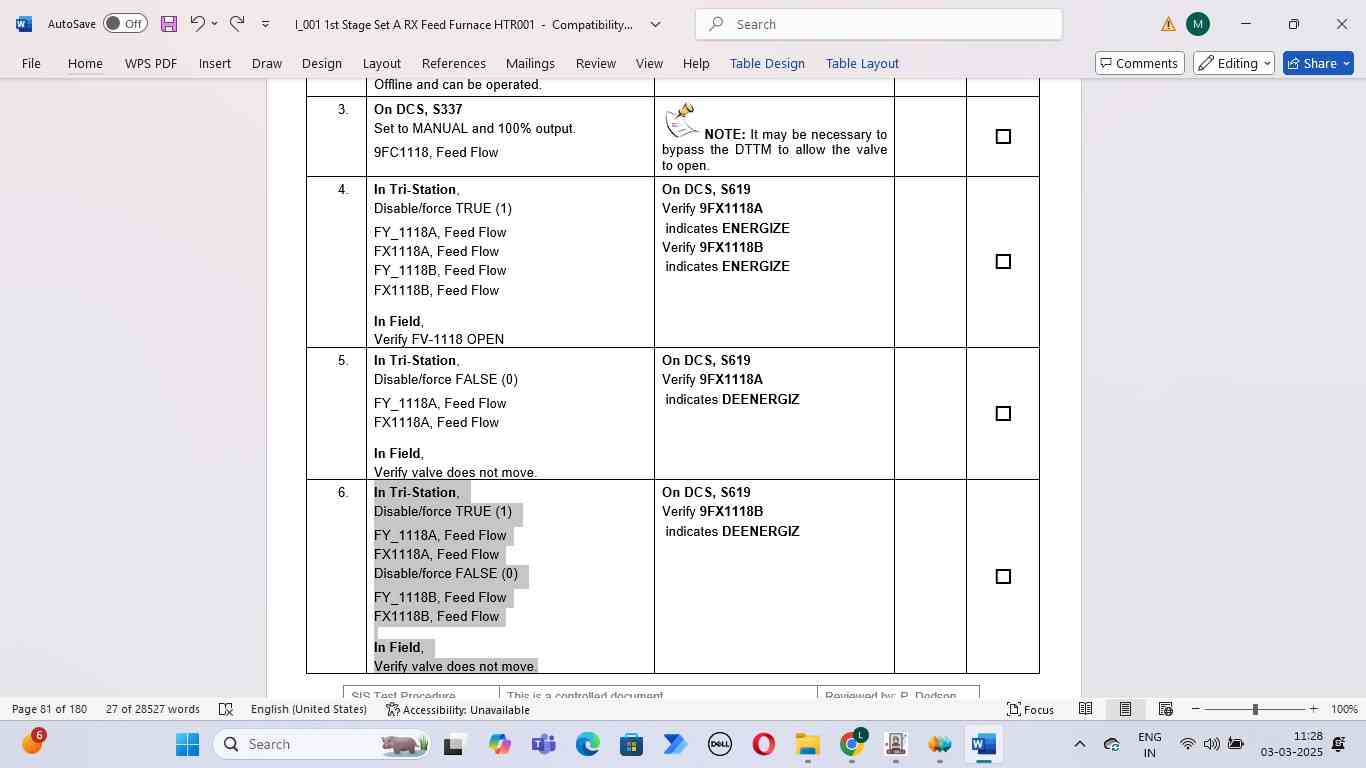Click 'Verify FV-1118 OPEN' text
This screenshot has width=1366, height=768.
439,340
